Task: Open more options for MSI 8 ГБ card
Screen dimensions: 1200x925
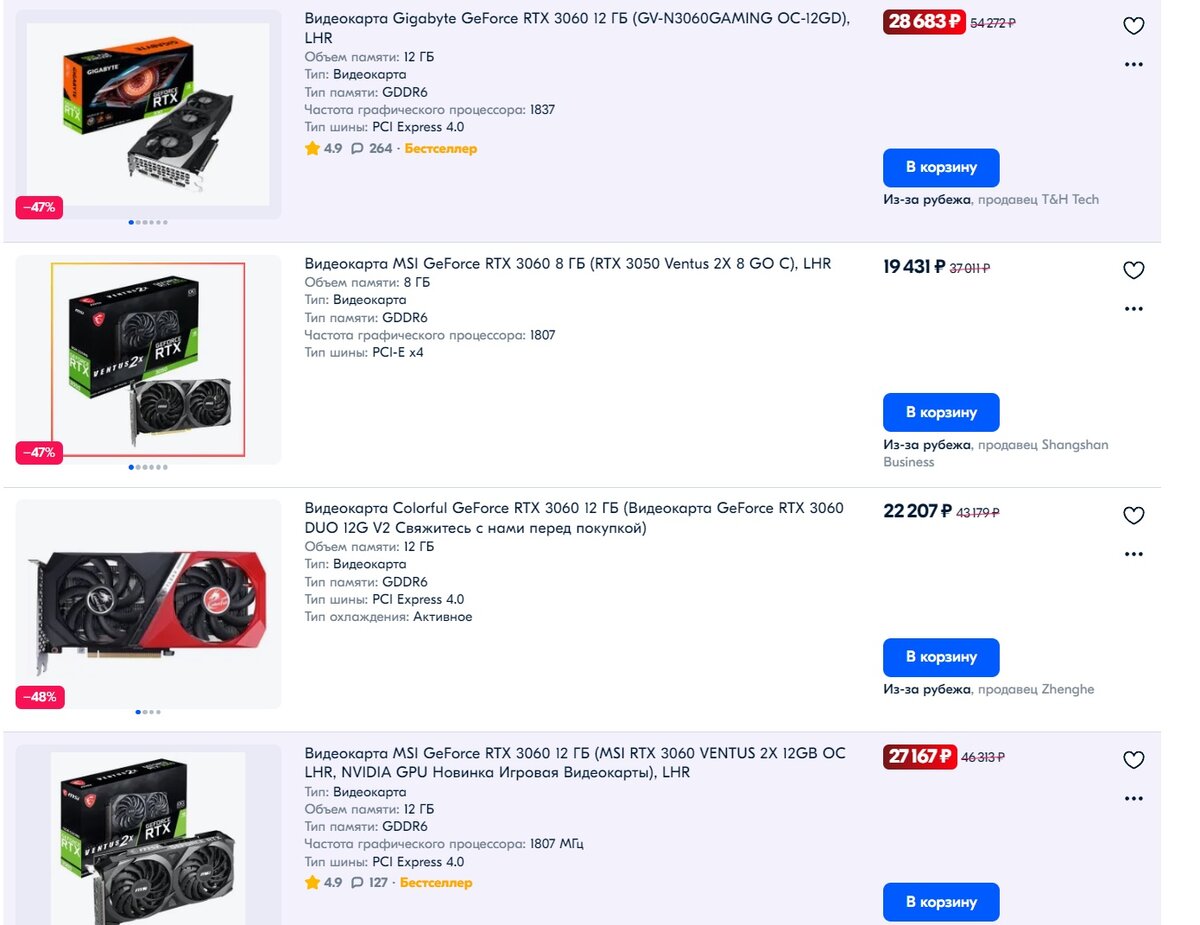Action: click(x=1133, y=309)
